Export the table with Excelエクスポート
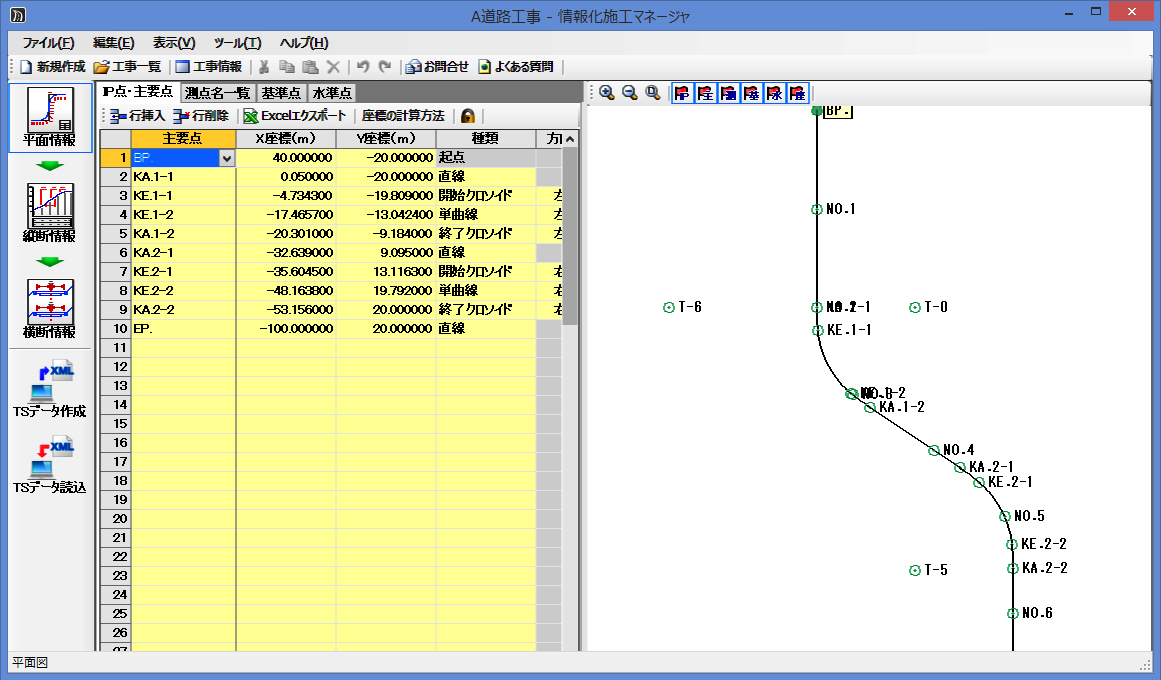Image resolution: width=1161 pixels, height=680 pixels. (x=295, y=116)
